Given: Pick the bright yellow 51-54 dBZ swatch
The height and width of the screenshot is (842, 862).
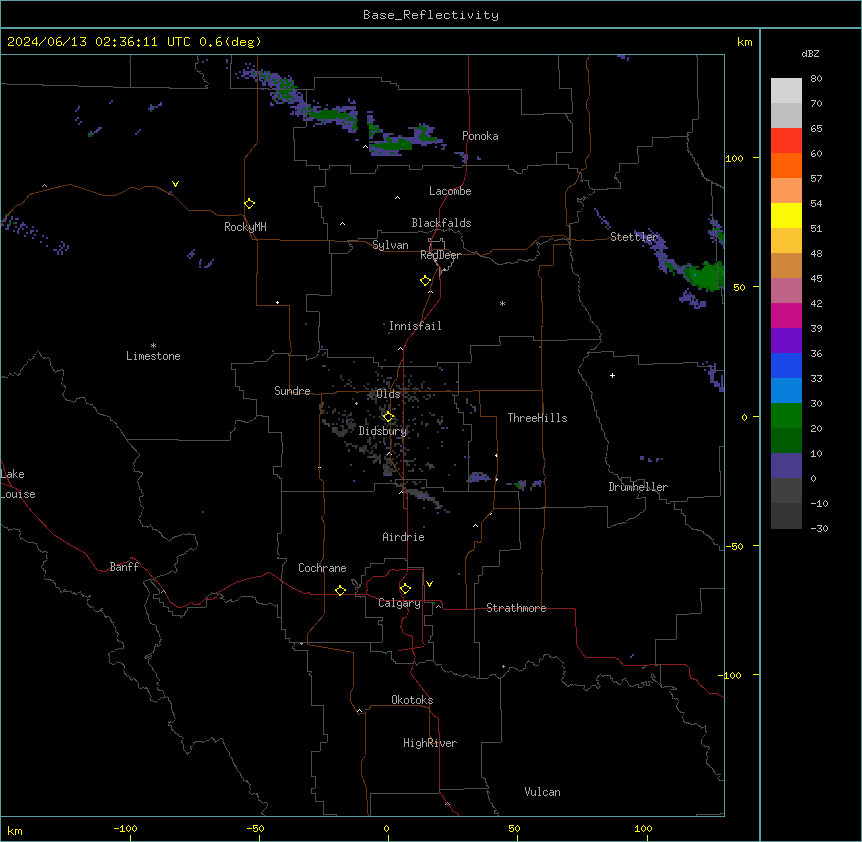Looking at the screenshot, I should click(786, 215).
